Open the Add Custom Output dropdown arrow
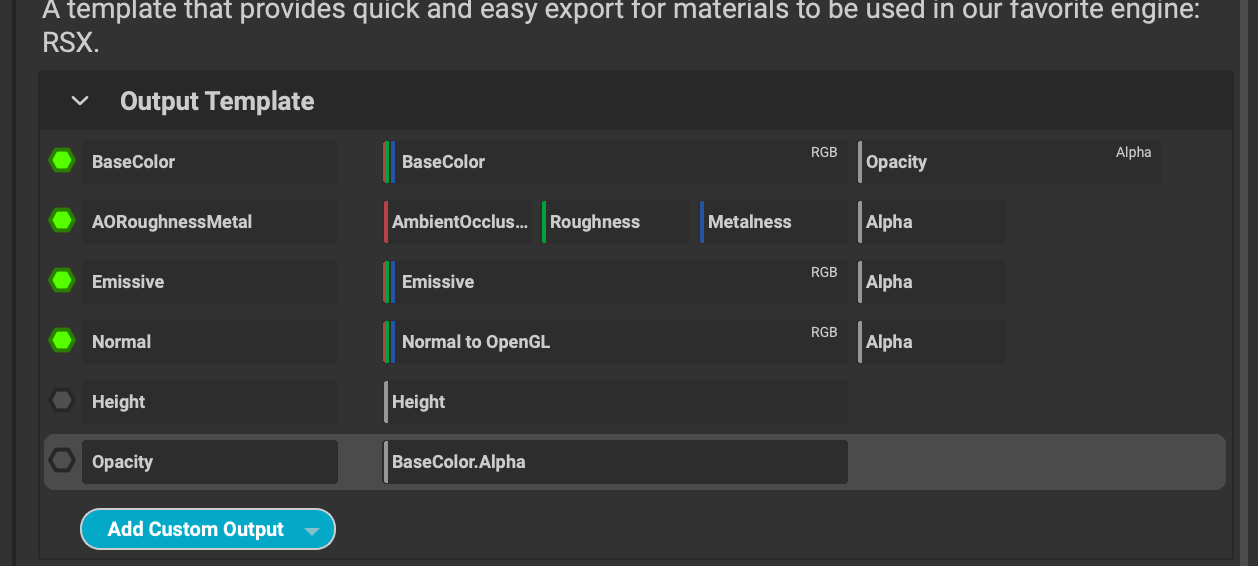This screenshot has height=566, width=1258. point(312,531)
